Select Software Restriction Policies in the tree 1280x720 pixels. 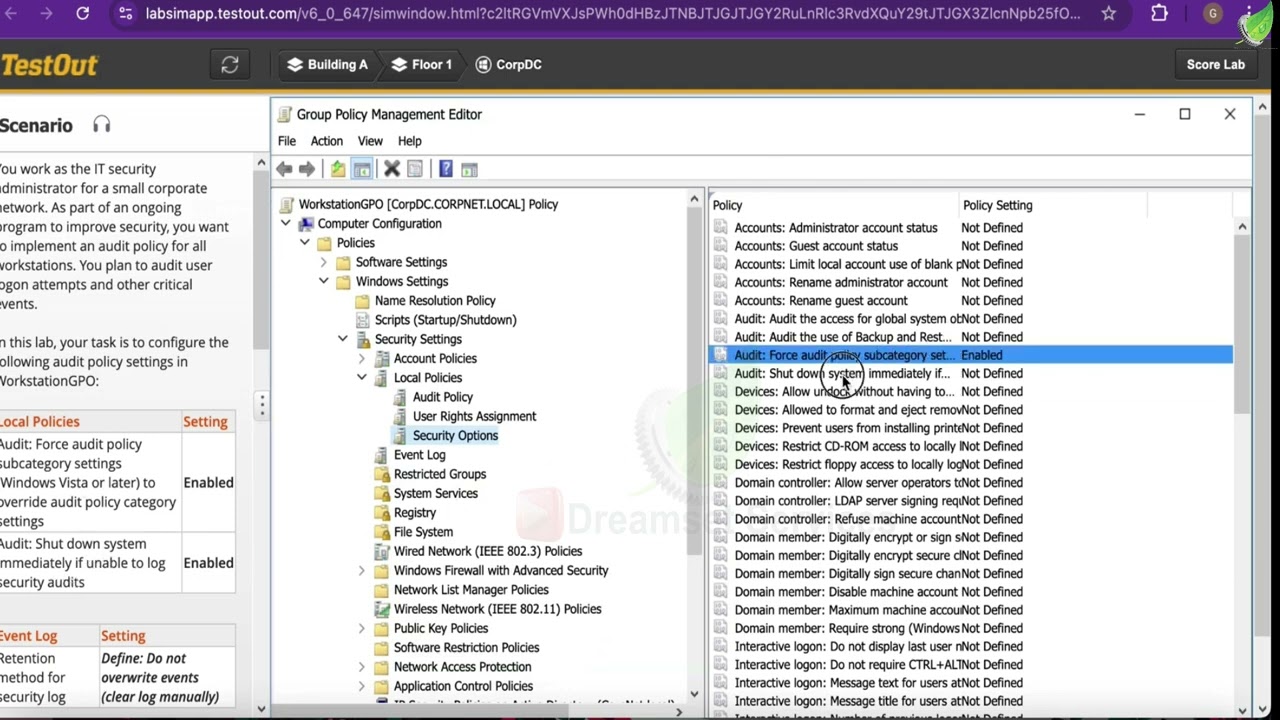(x=466, y=647)
